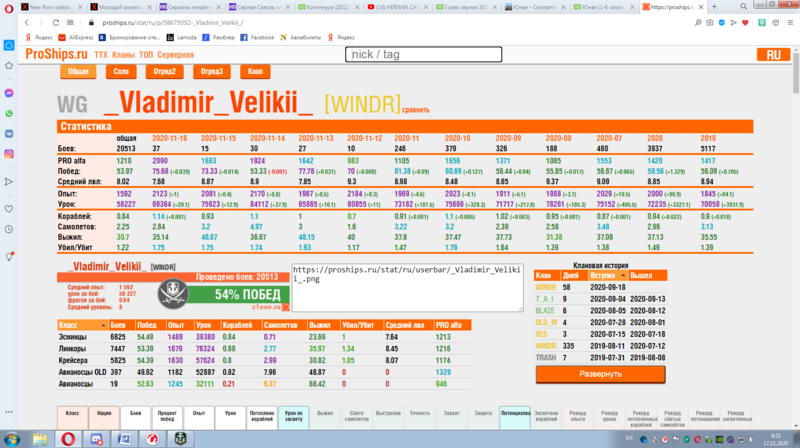
Task: Open WhatsApp in Opera sidebar
Action: pos(9,113)
